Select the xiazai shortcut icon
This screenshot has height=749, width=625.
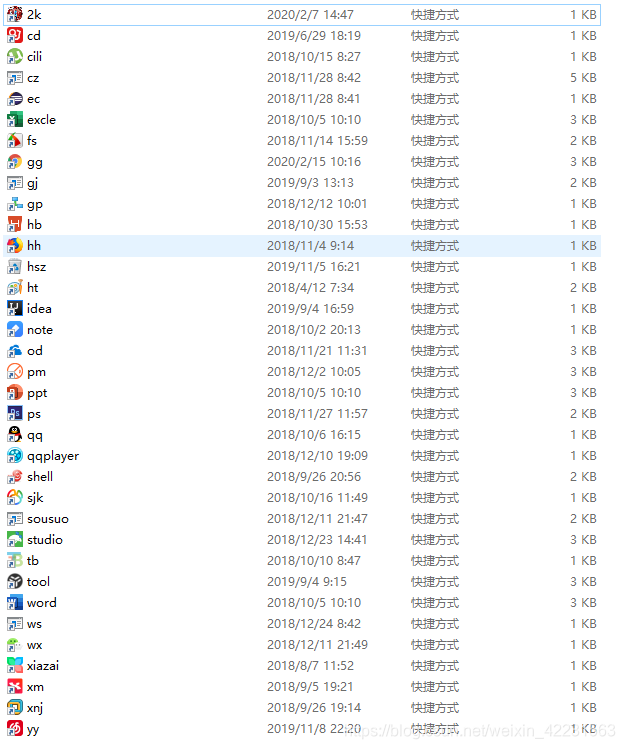click(15, 666)
